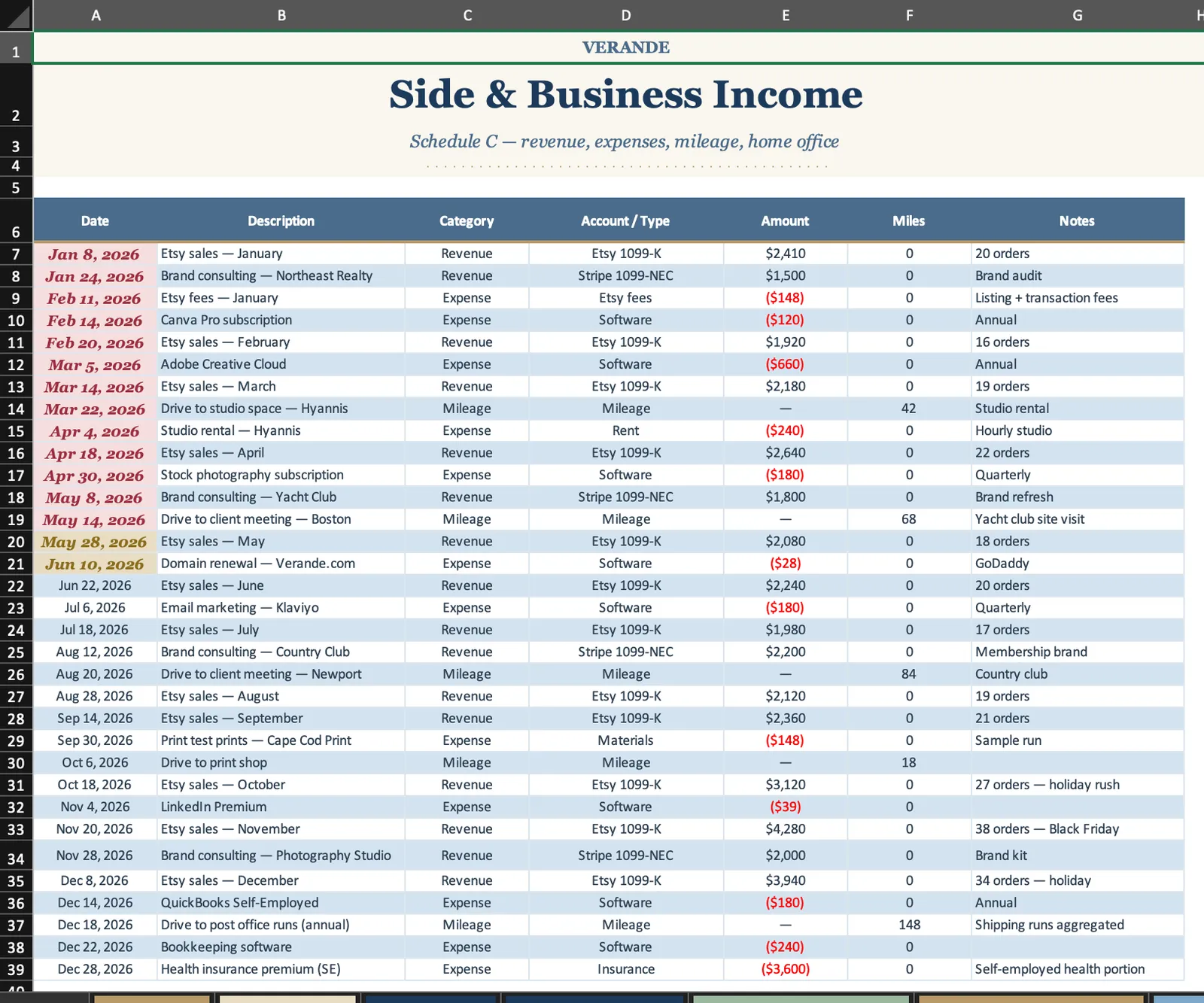Select column A header

coord(96,15)
